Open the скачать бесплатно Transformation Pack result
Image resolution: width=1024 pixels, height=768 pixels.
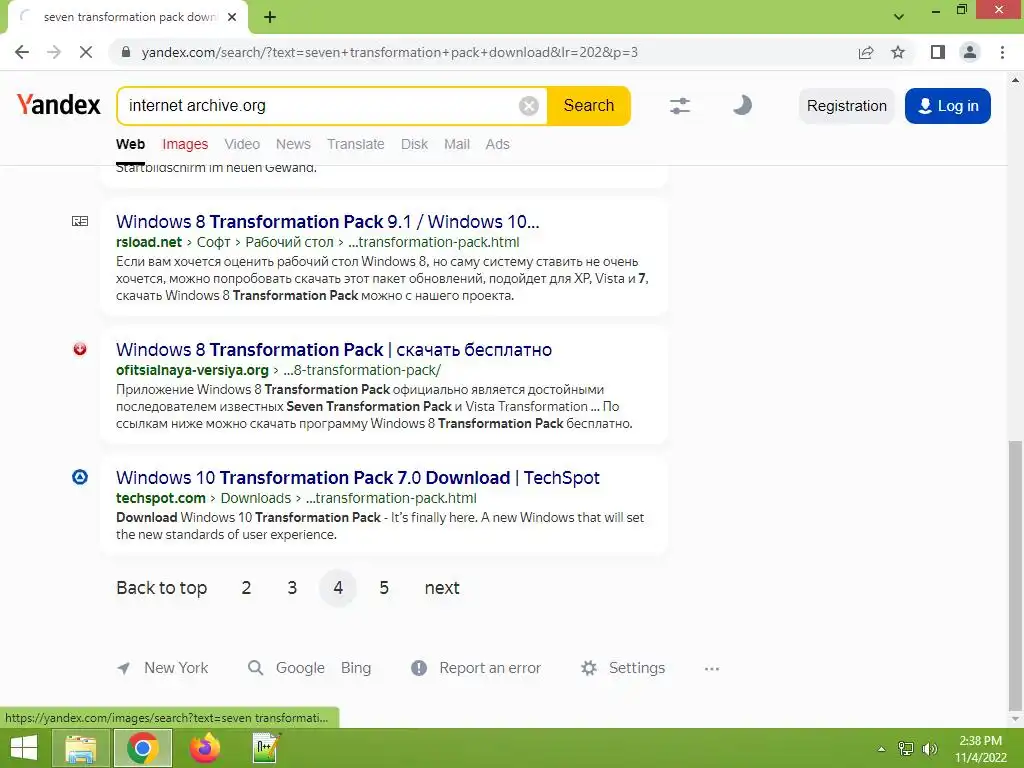click(x=334, y=349)
